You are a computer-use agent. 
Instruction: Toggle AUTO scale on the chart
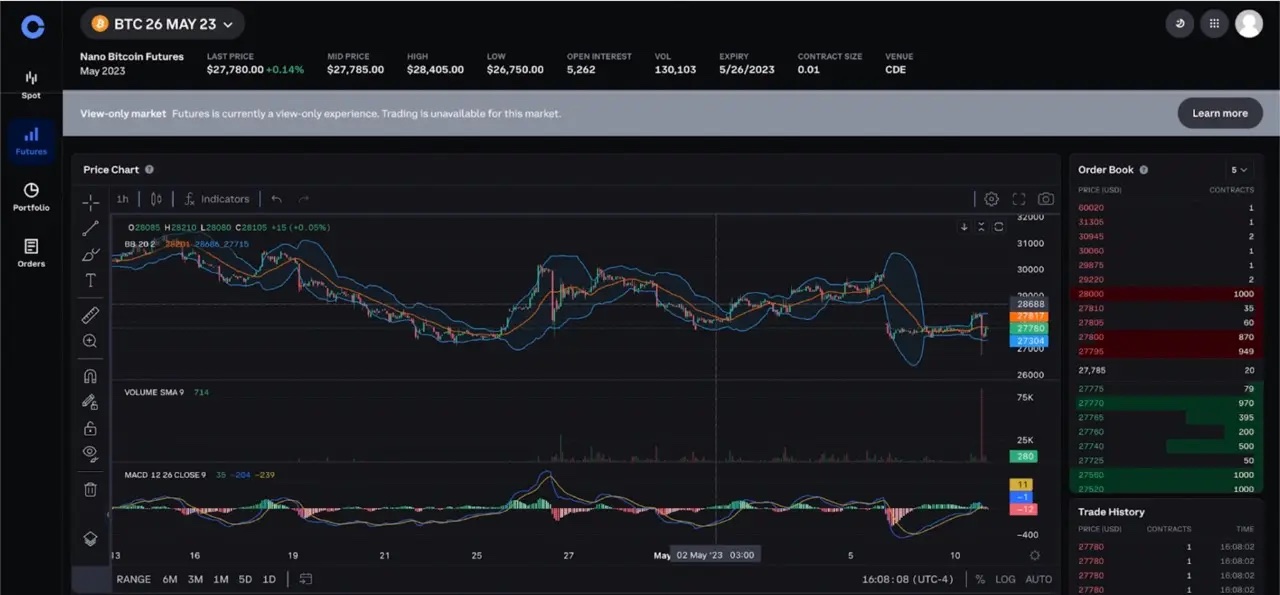pyautogui.click(x=1038, y=578)
